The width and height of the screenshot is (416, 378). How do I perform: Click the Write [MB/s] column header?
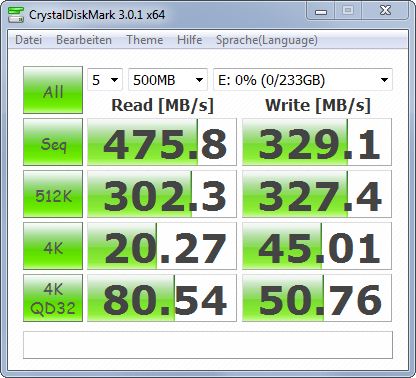318,106
